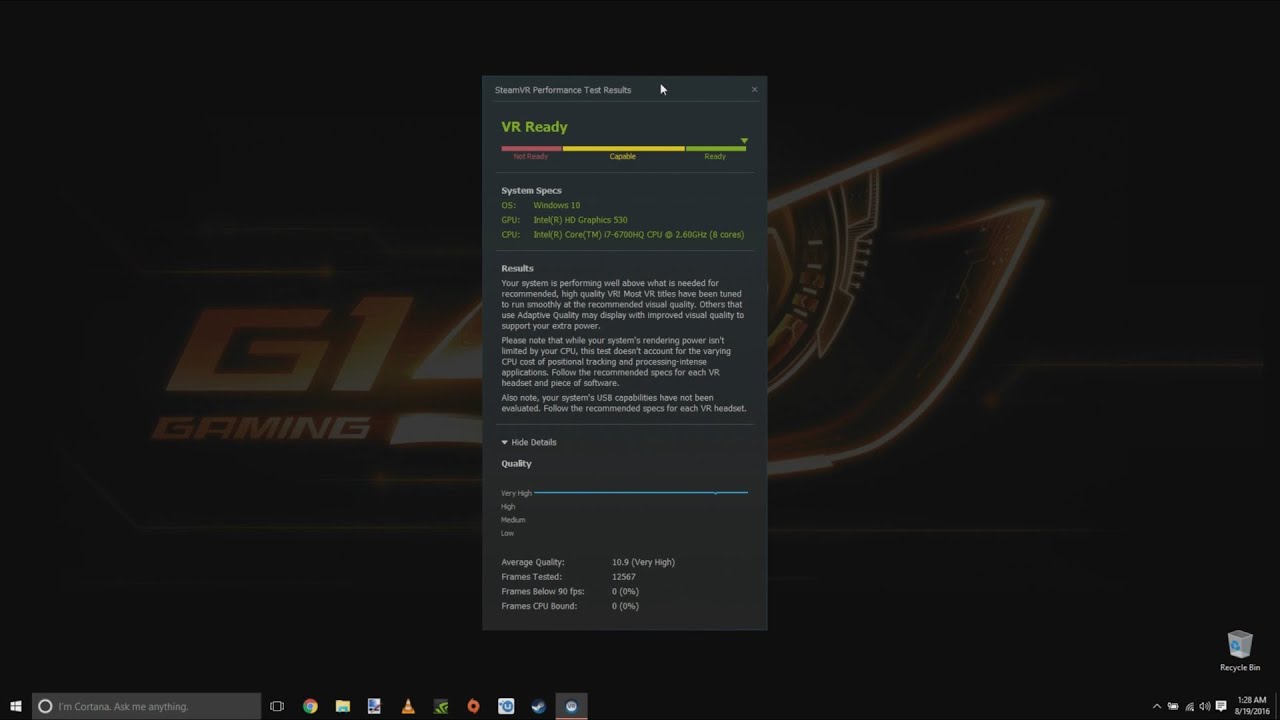The image size is (1280, 720).
Task: Click the VR Ready heading
Action: (534, 127)
